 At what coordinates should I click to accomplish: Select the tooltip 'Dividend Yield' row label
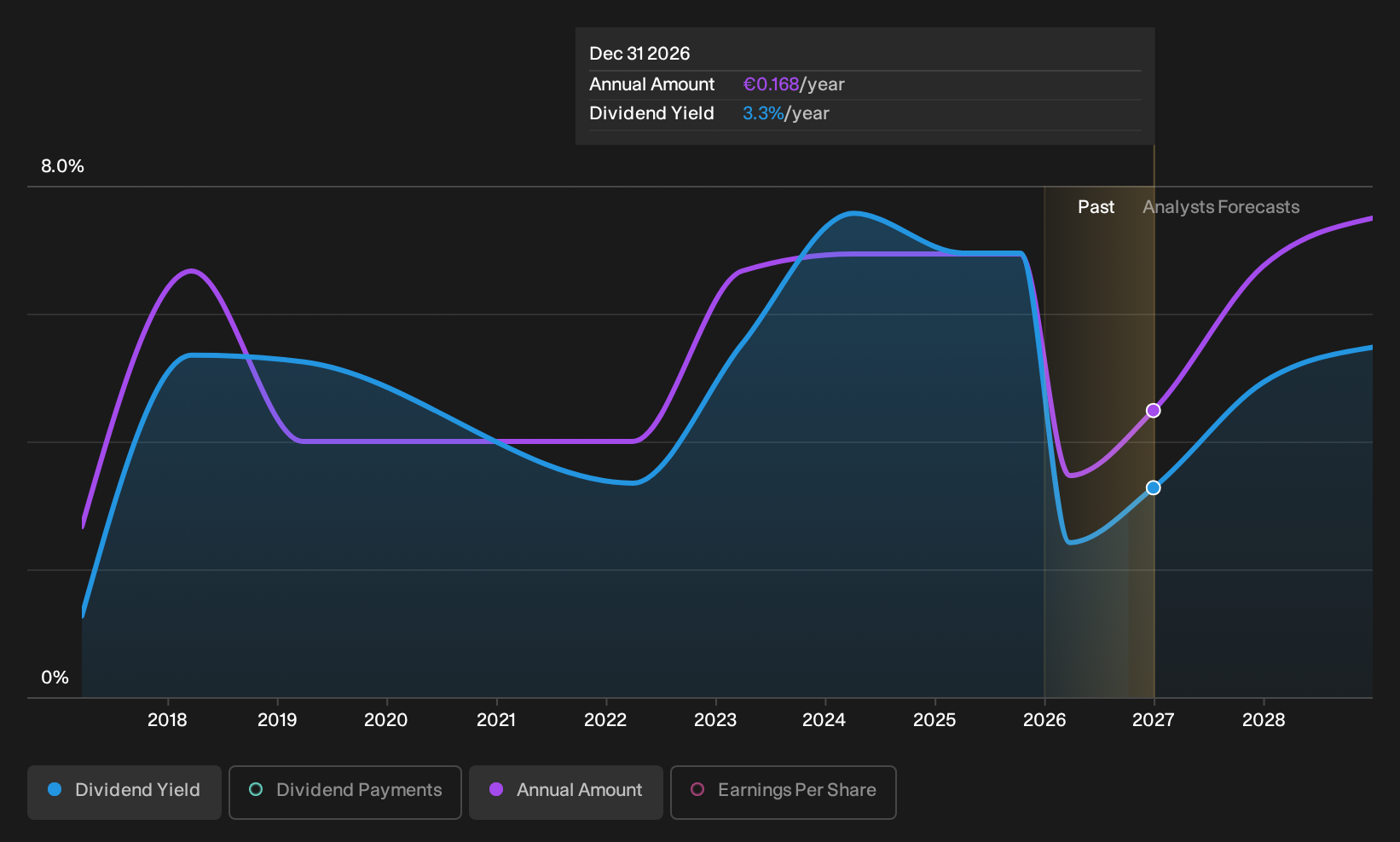coord(651,113)
